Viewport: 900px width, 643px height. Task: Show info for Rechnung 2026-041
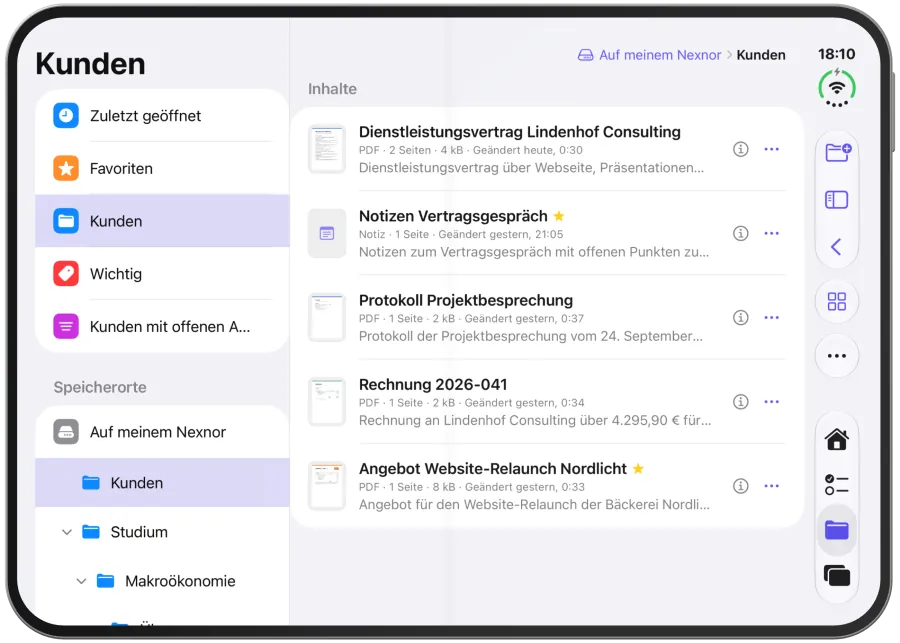740,401
